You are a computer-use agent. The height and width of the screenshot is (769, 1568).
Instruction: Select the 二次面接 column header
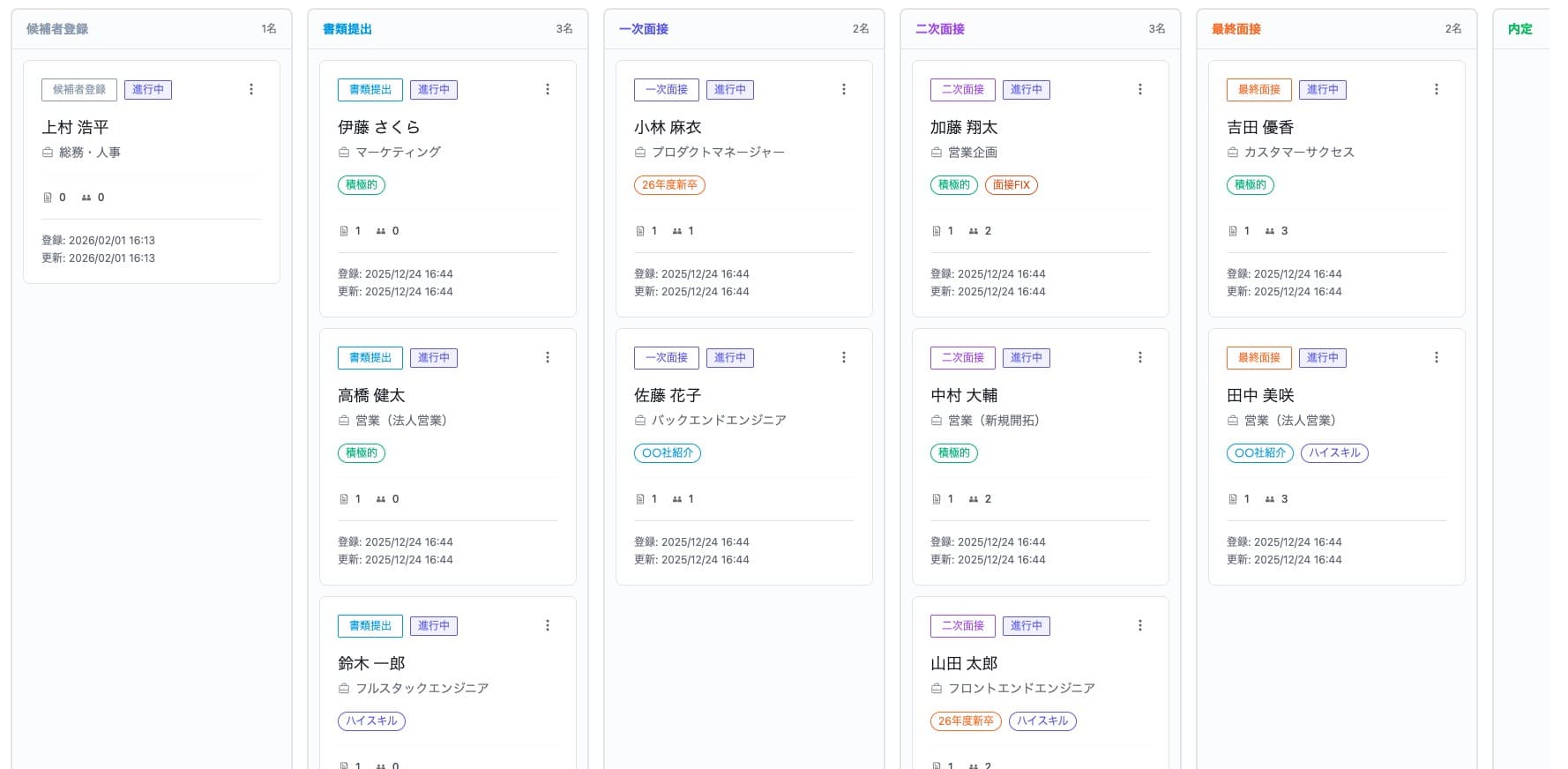pos(940,29)
